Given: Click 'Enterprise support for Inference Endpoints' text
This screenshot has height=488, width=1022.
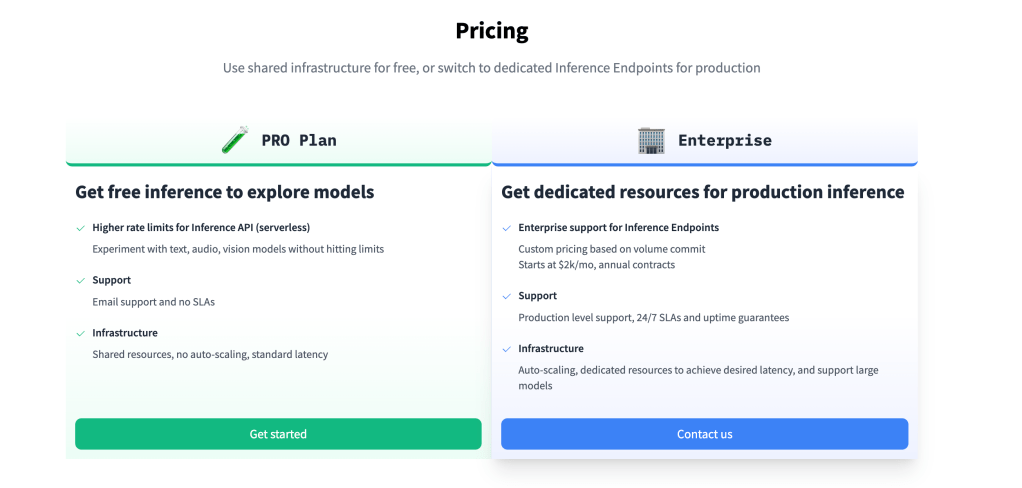Looking at the screenshot, I should (x=618, y=228).
